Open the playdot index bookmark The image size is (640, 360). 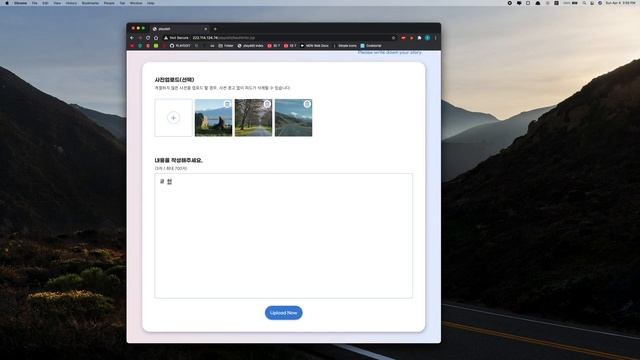251,46
